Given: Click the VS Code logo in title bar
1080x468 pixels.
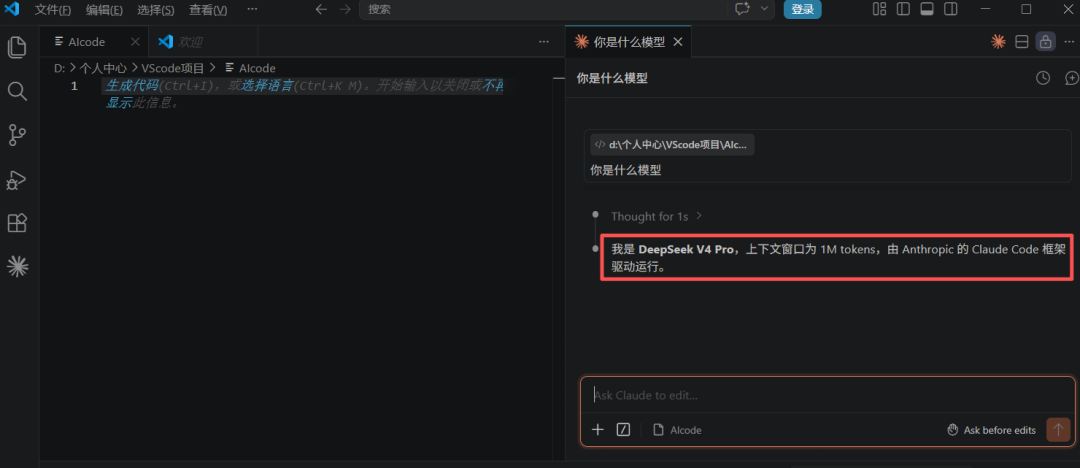Looking at the screenshot, I should click(12, 9).
